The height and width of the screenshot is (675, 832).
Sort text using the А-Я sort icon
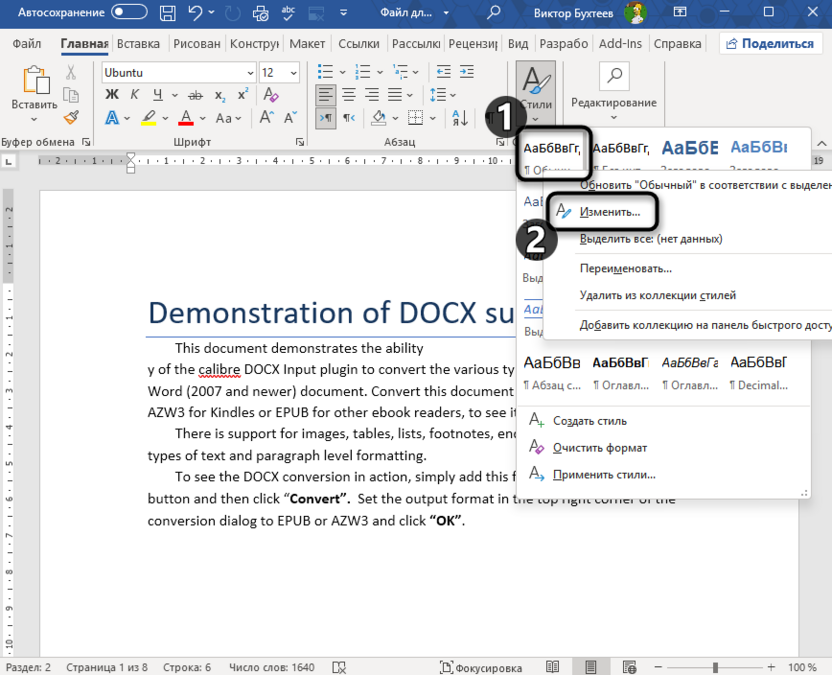coord(458,117)
